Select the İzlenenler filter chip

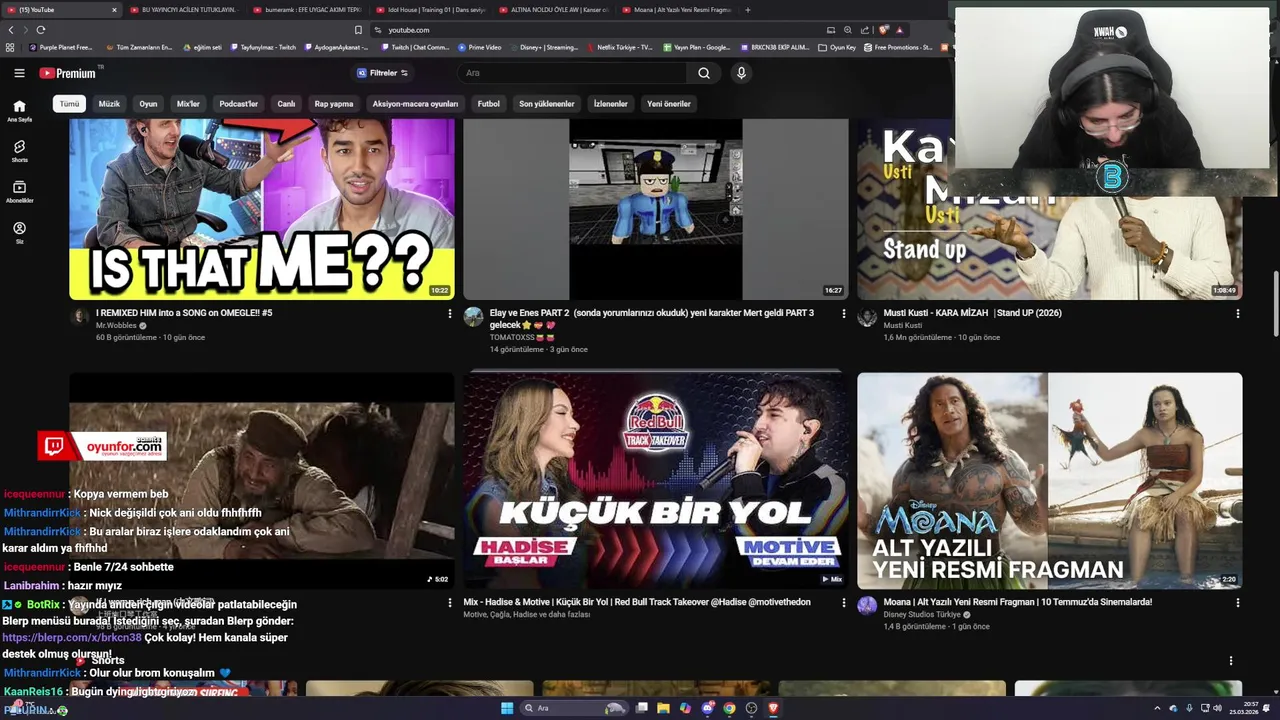tap(611, 104)
